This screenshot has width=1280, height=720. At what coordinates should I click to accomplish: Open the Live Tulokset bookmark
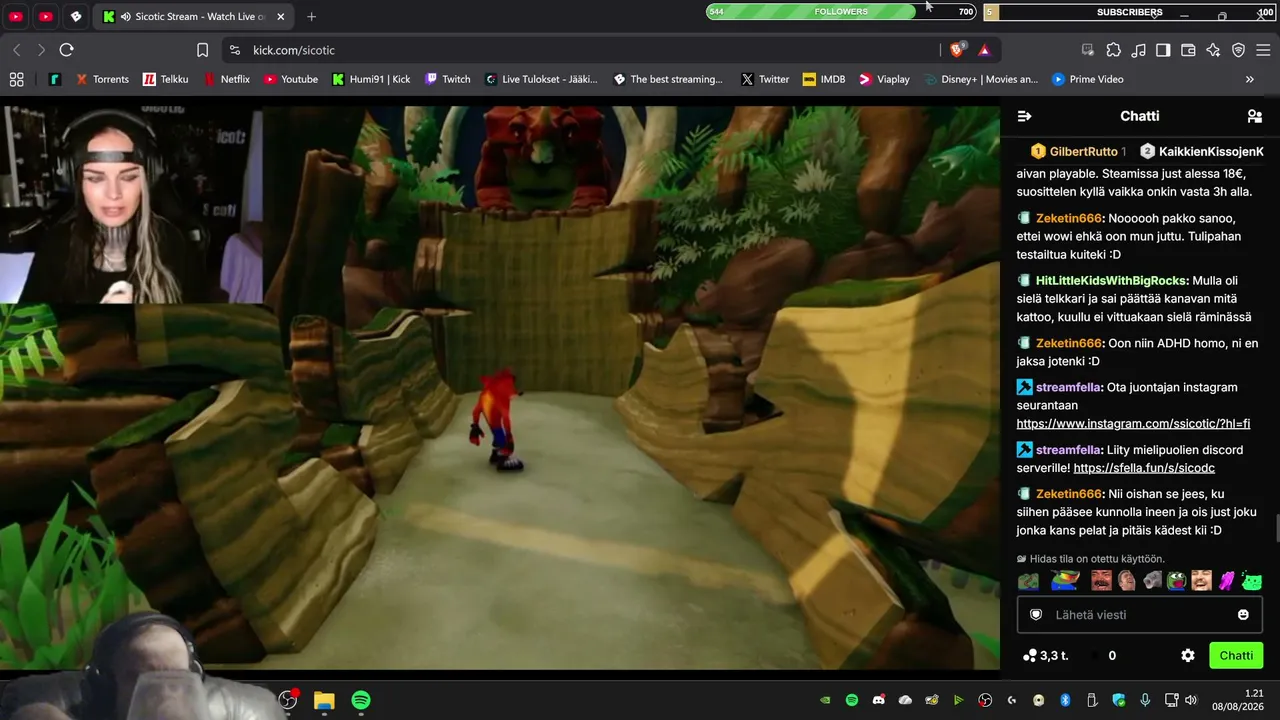pos(540,79)
